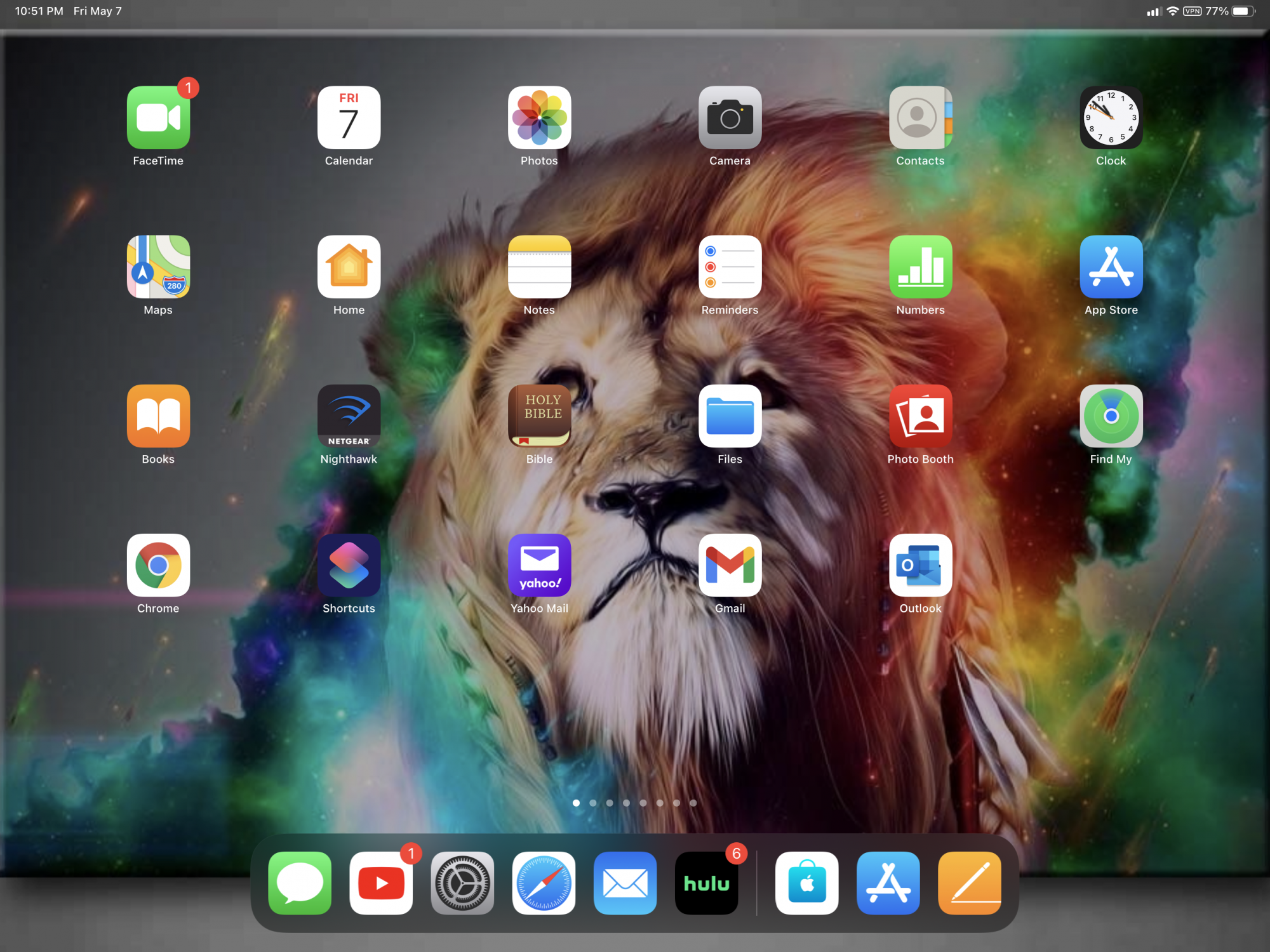Open the Holy Bible app
Screen dimensions: 1270x952
click(539, 416)
